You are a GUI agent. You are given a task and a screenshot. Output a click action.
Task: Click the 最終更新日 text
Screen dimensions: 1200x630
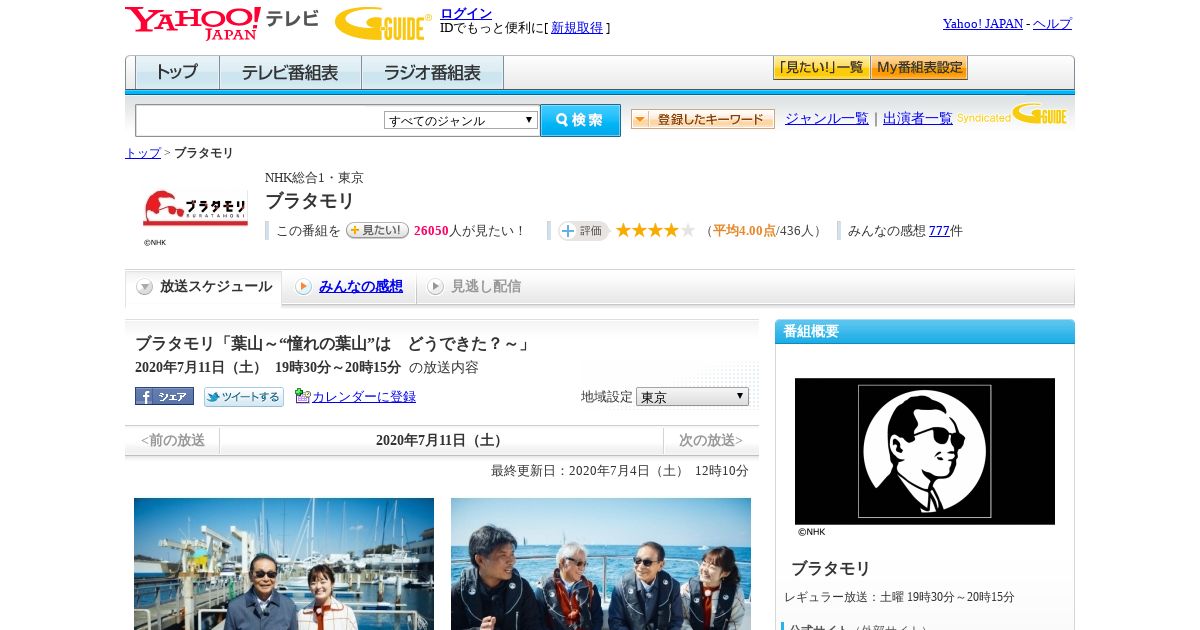pyautogui.click(x=620, y=471)
